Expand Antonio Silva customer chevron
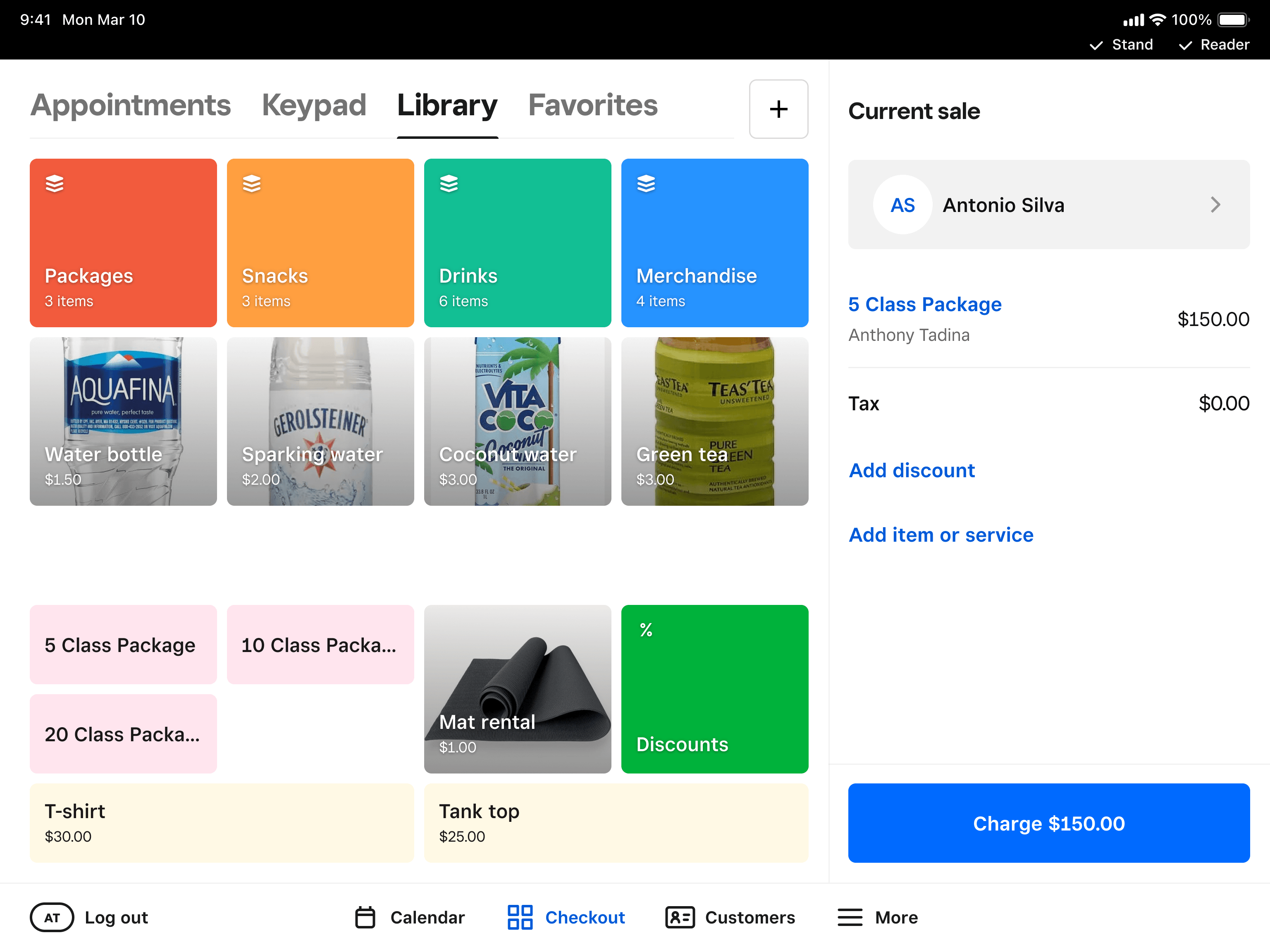 pyautogui.click(x=1215, y=205)
